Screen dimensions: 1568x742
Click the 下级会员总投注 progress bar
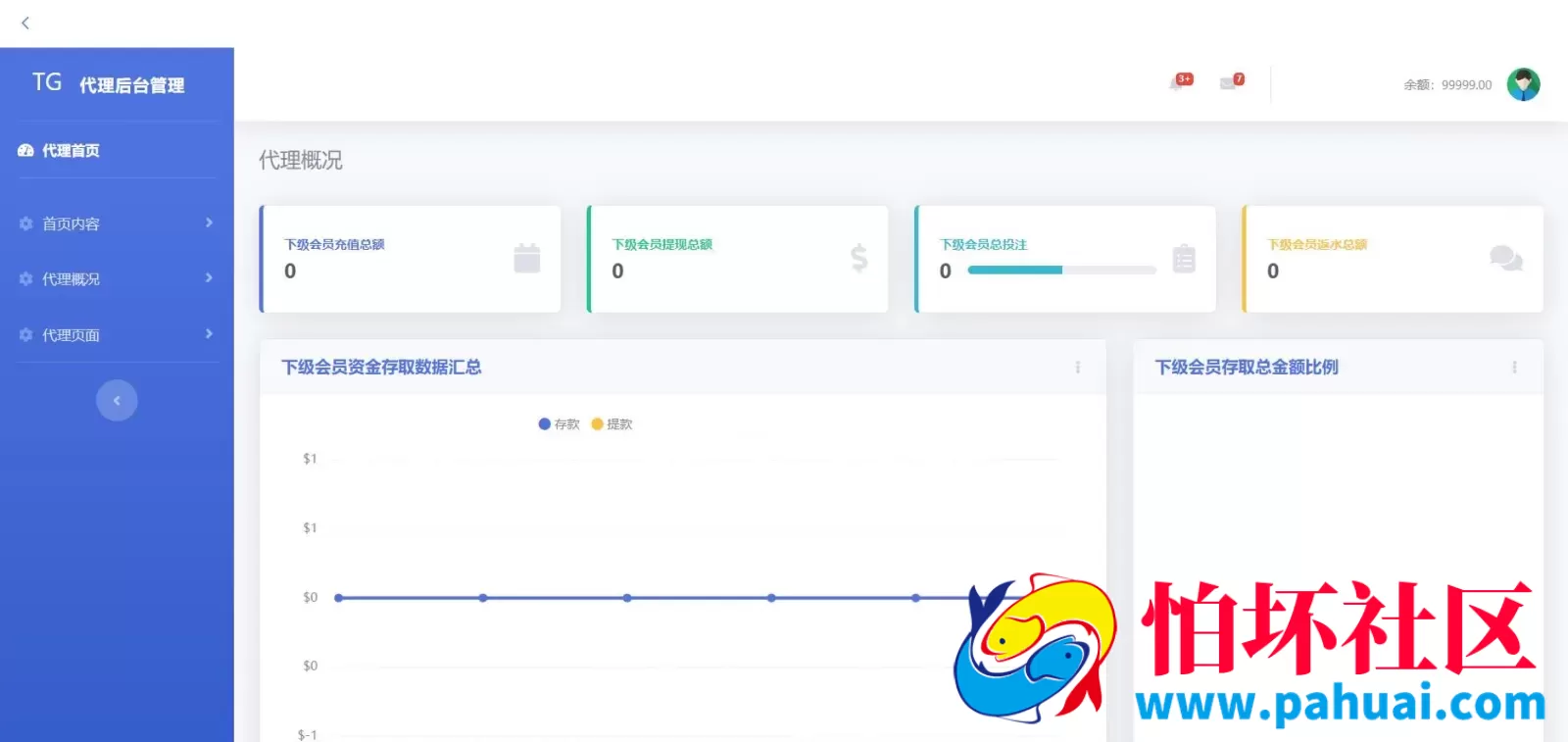pos(1062,270)
